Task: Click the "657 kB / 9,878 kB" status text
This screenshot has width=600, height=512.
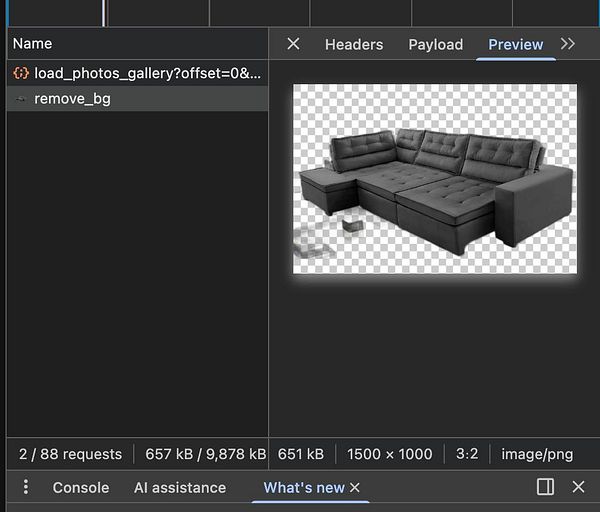Action: (206, 454)
